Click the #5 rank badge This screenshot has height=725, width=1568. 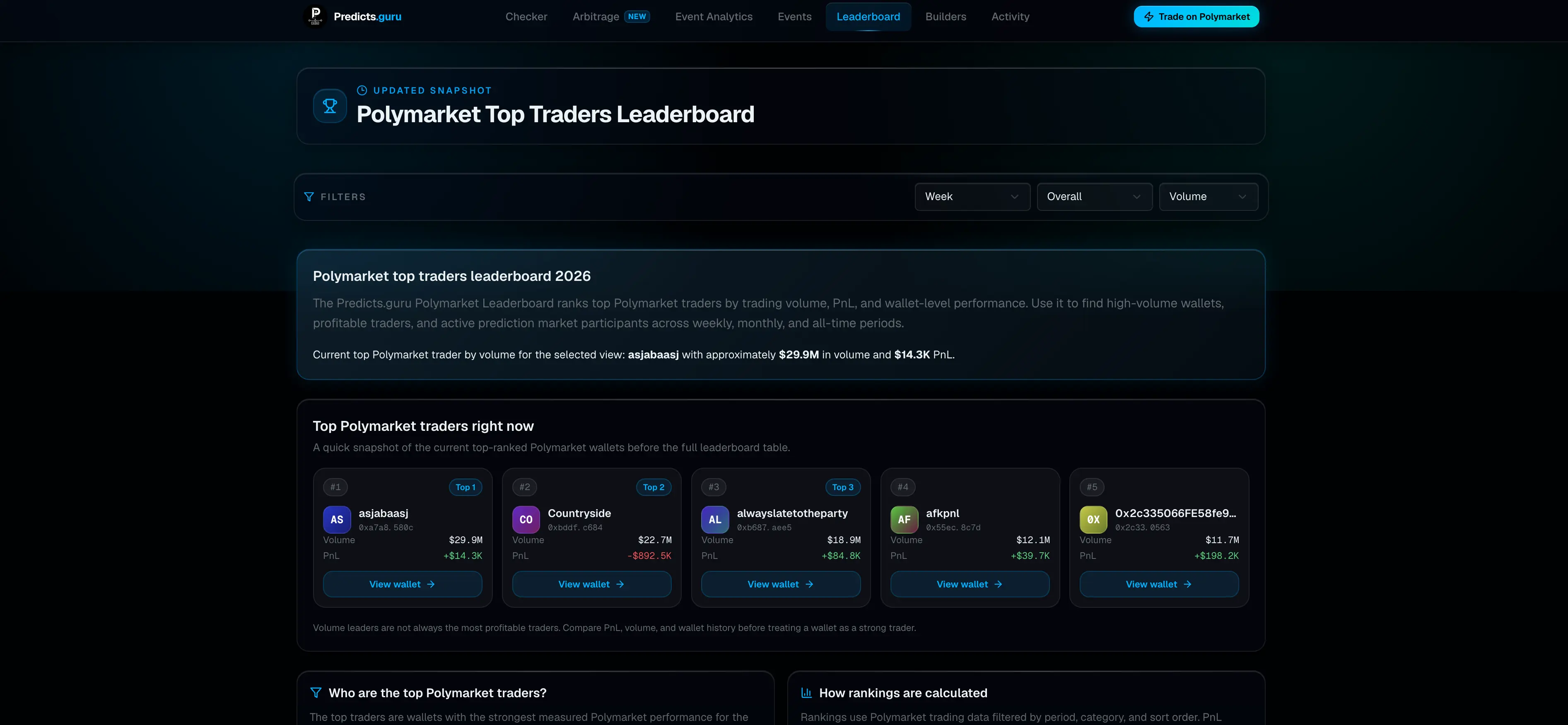click(1092, 487)
